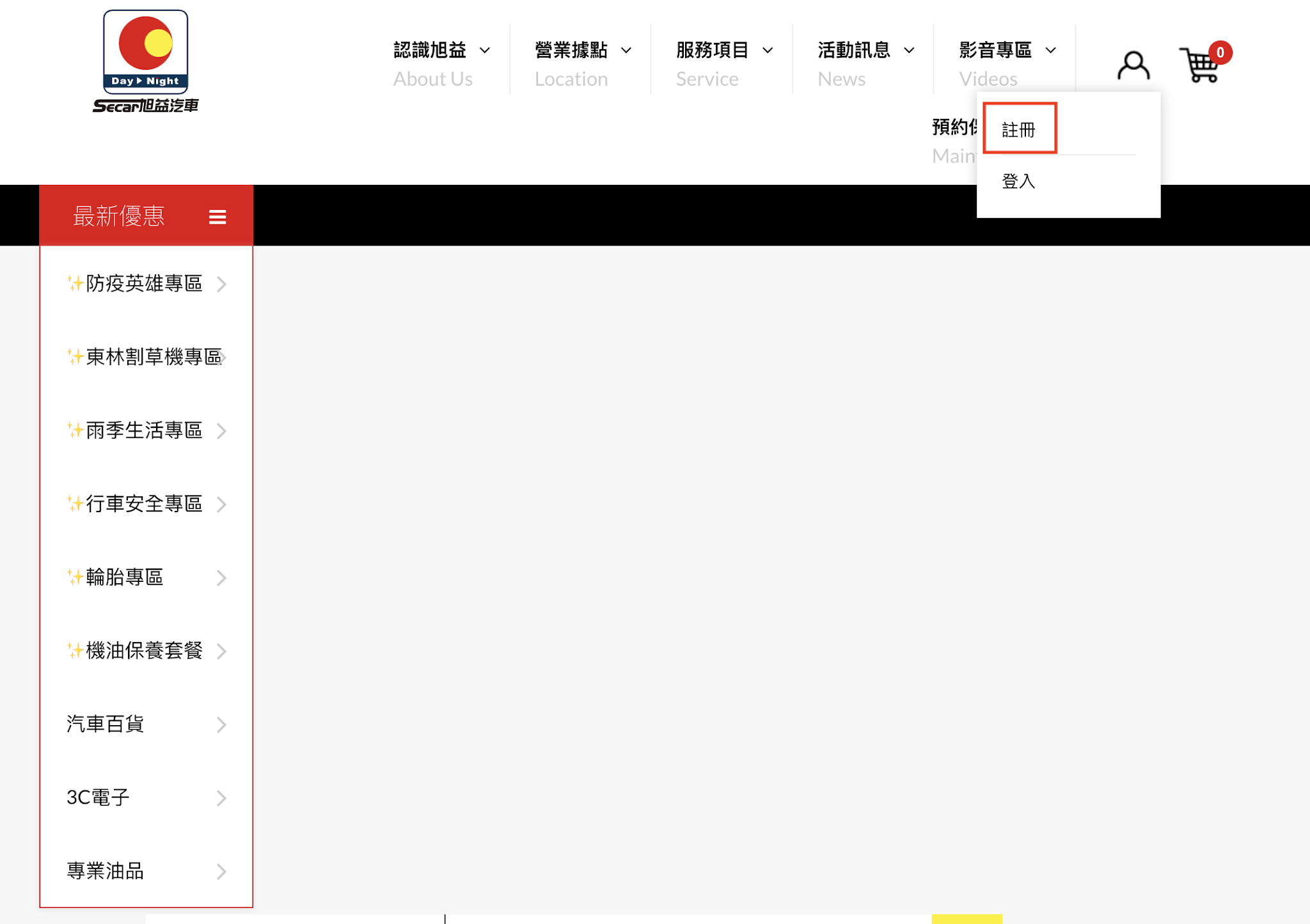This screenshot has width=1310, height=924.
Task: Open the 東林割草機專區 category
Action: click(152, 357)
